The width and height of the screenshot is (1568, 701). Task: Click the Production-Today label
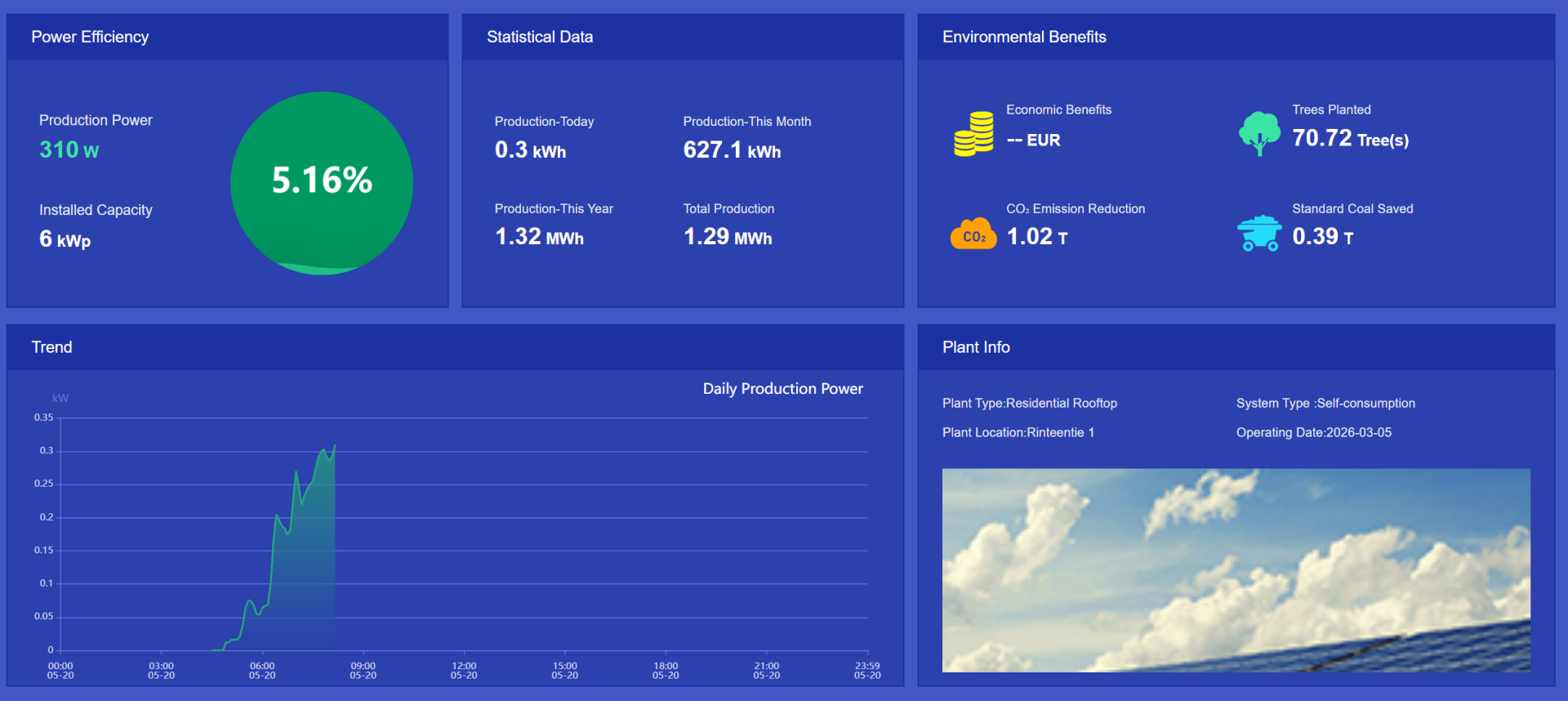[x=544, y=121]
